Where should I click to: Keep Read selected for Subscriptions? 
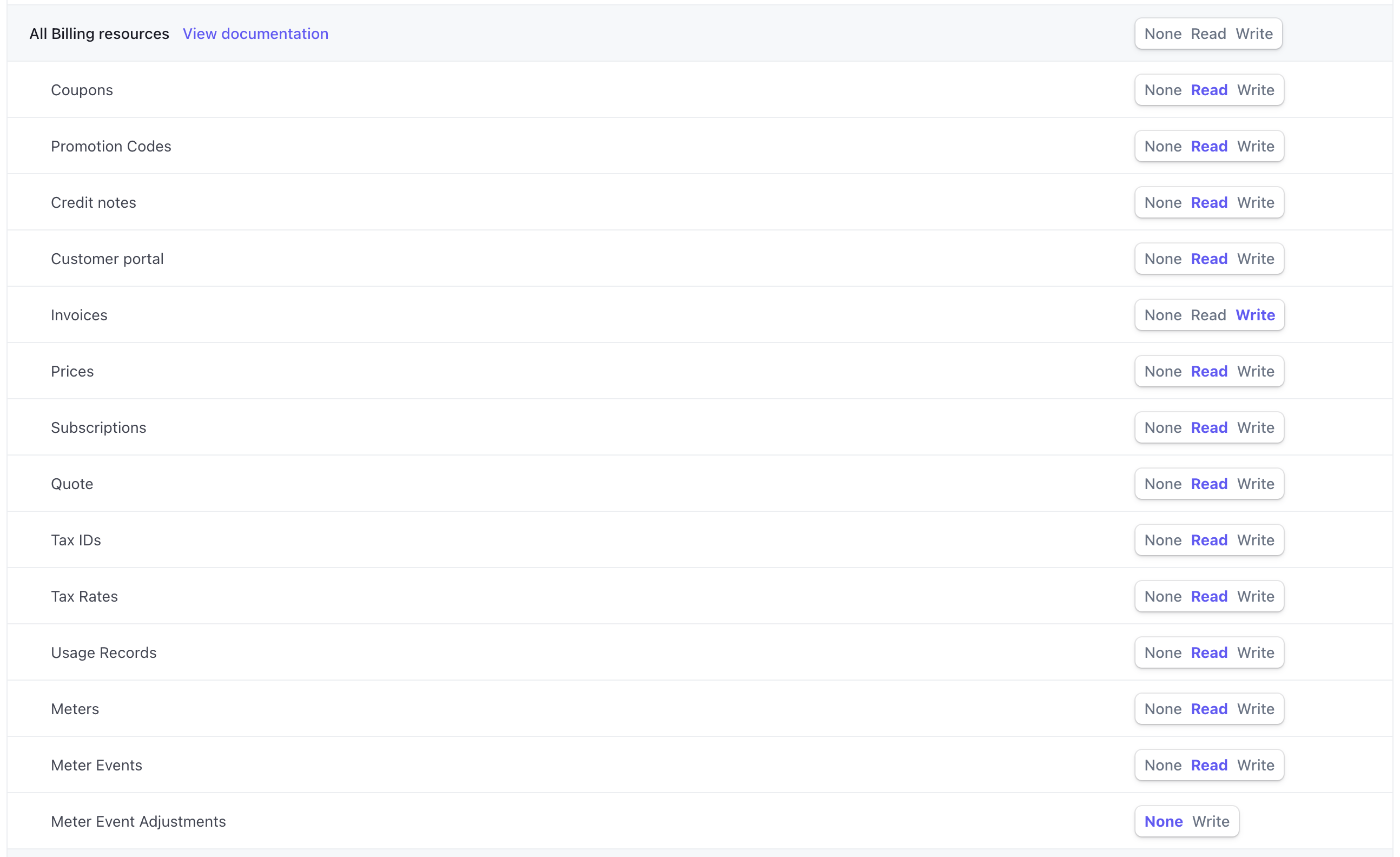(1209, 427)
